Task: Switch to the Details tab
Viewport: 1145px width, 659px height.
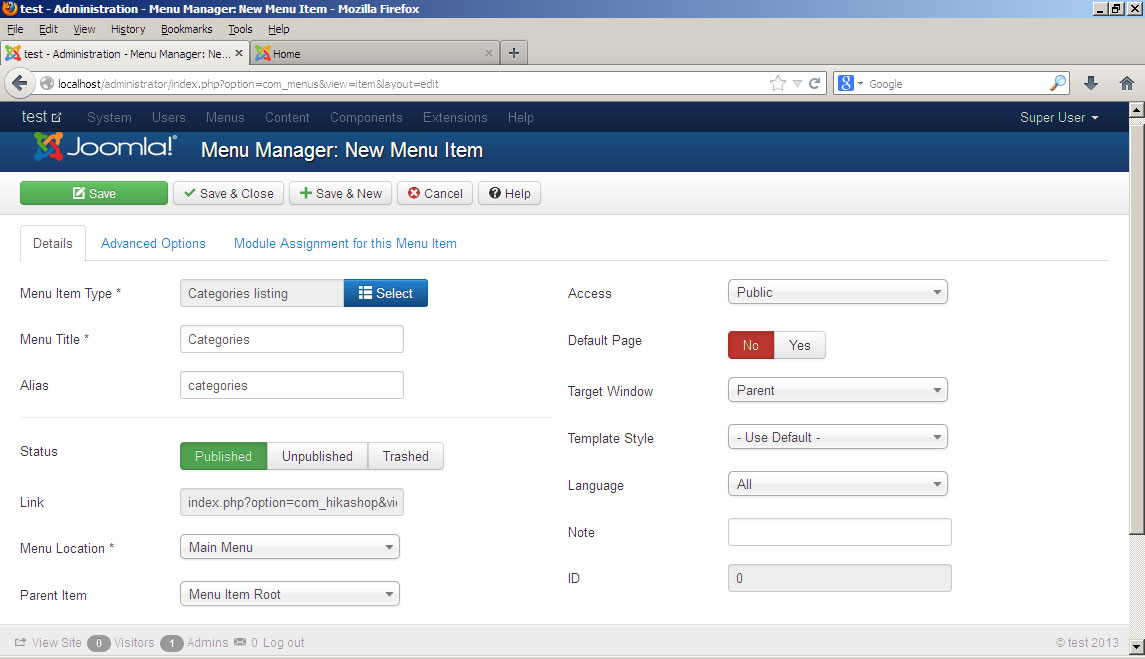Action: coord(53,243)
